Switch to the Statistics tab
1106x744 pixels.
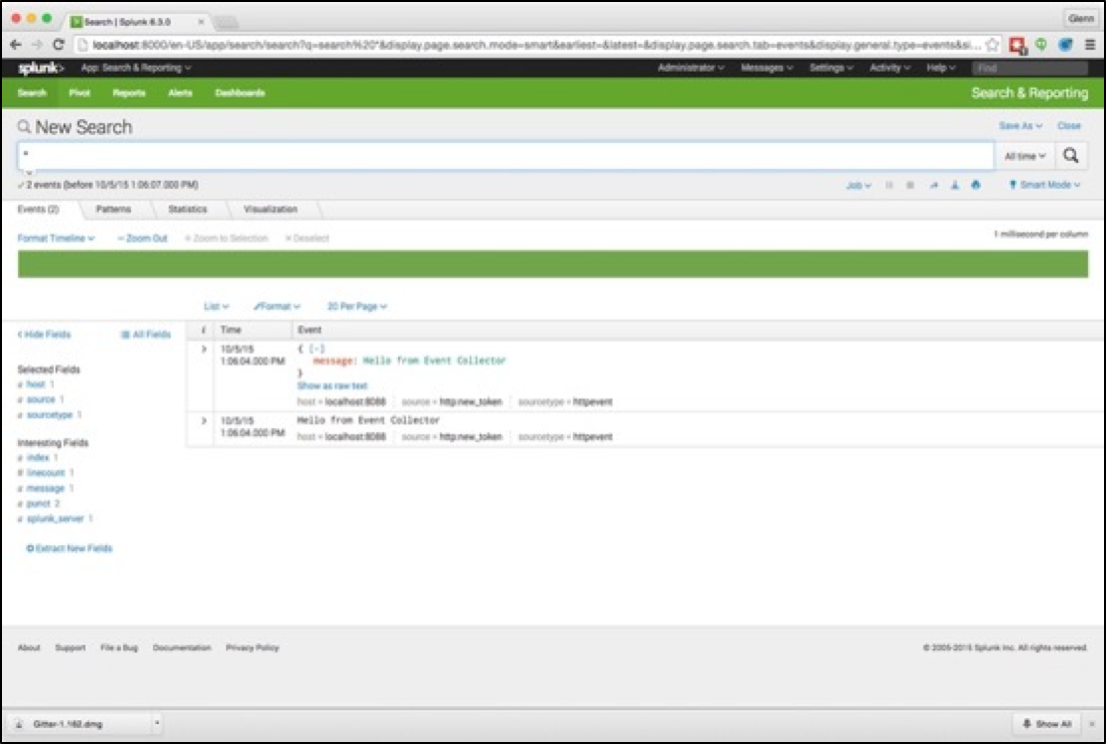click(188, 209)
